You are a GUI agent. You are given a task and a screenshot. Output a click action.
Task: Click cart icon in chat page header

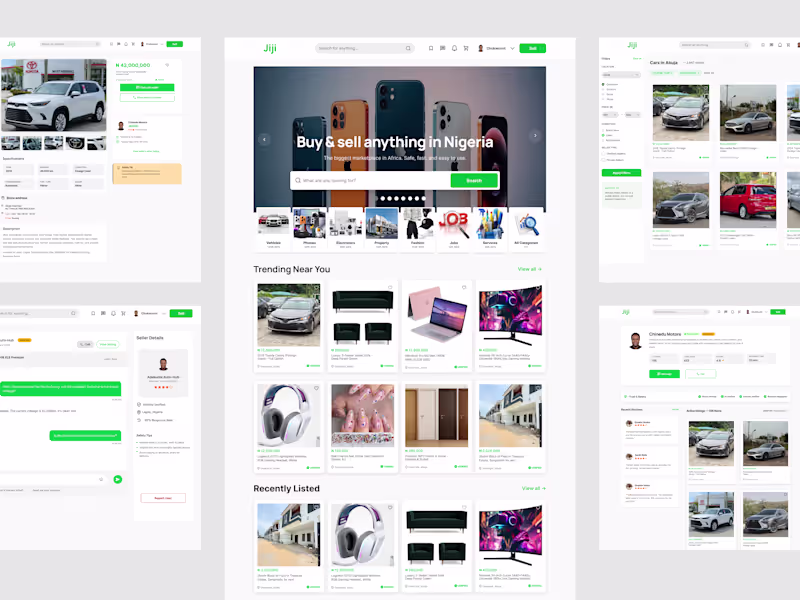click(x=123, y=313)
